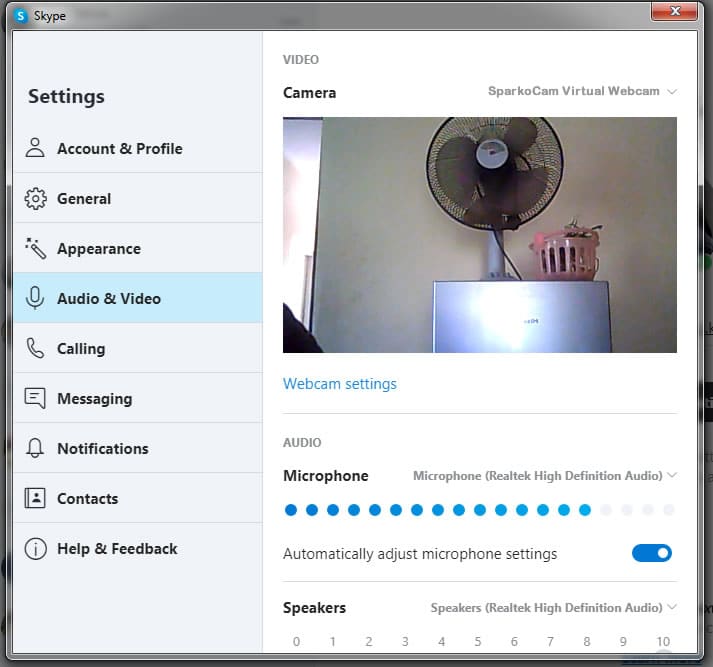
Task: Click the Microphone label
Action: (x=326, y=476)
